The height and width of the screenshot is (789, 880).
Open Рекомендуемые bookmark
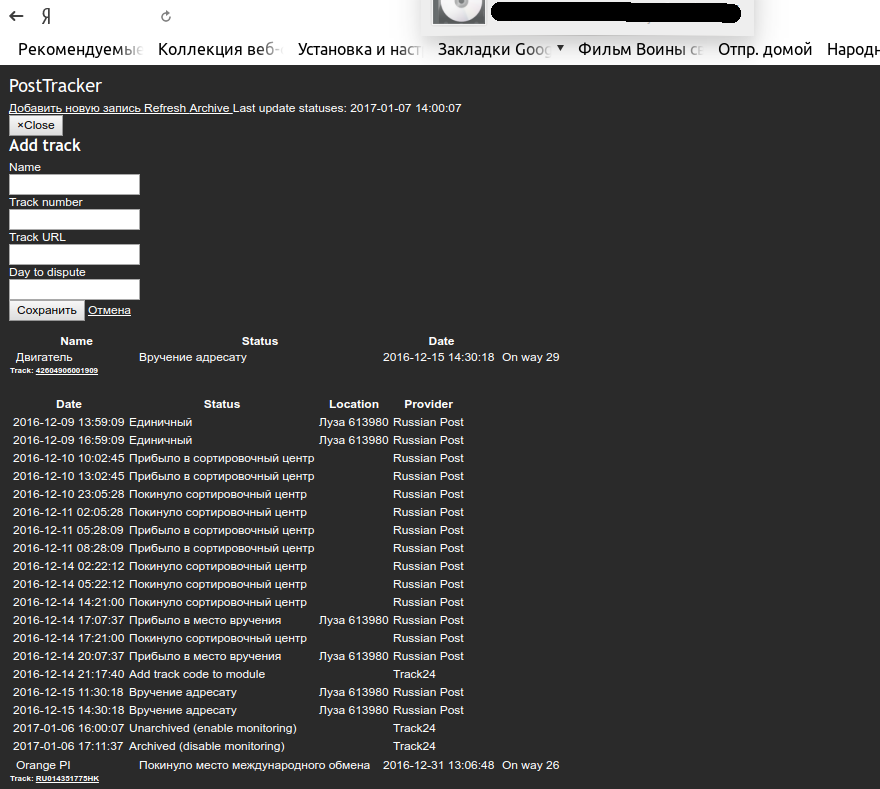80,49
